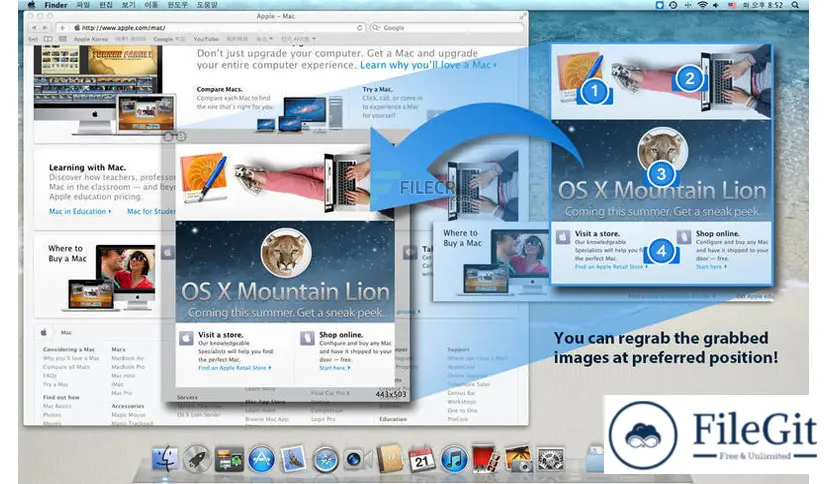The height and width of the screenshot is (484, 836).
Task: Open the Mac in Education link
Action: point(80,211)
